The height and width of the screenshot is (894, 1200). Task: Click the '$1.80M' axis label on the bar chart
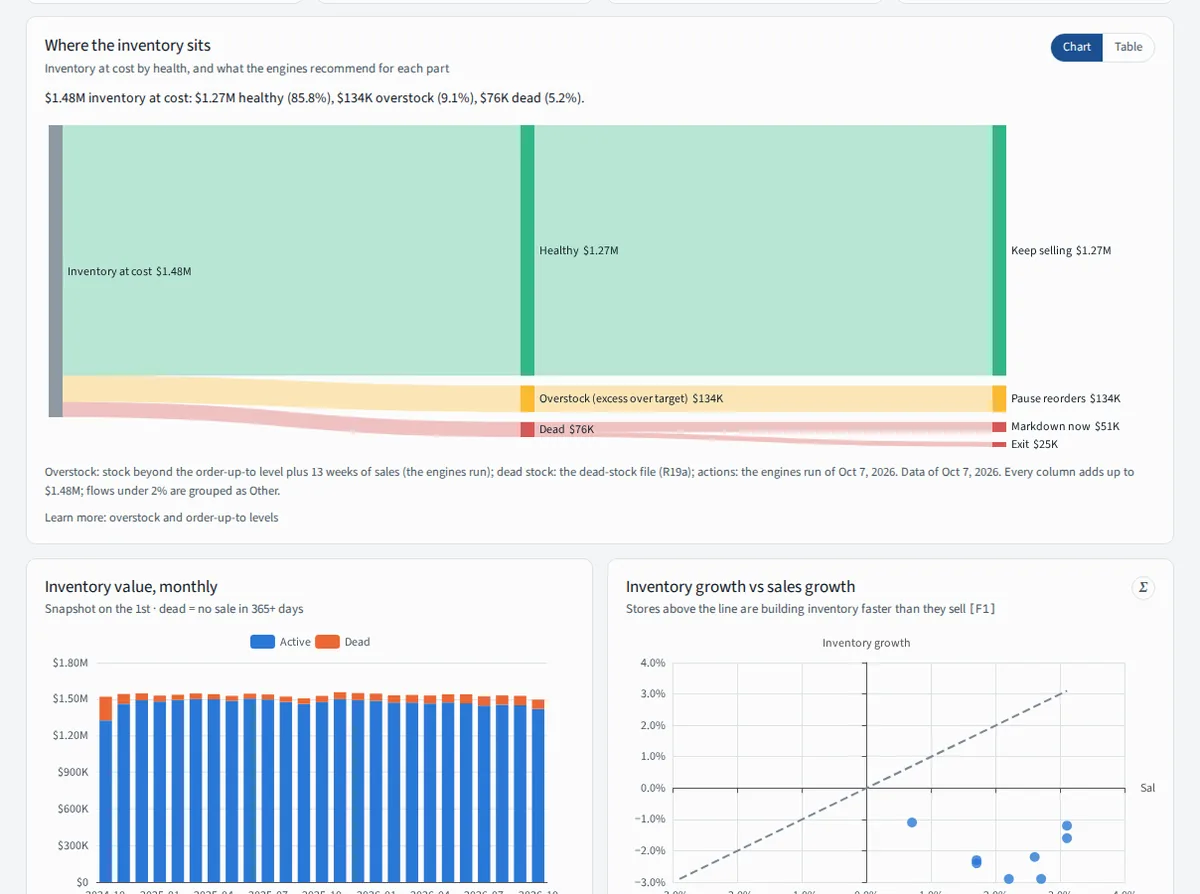click(70, 662)
